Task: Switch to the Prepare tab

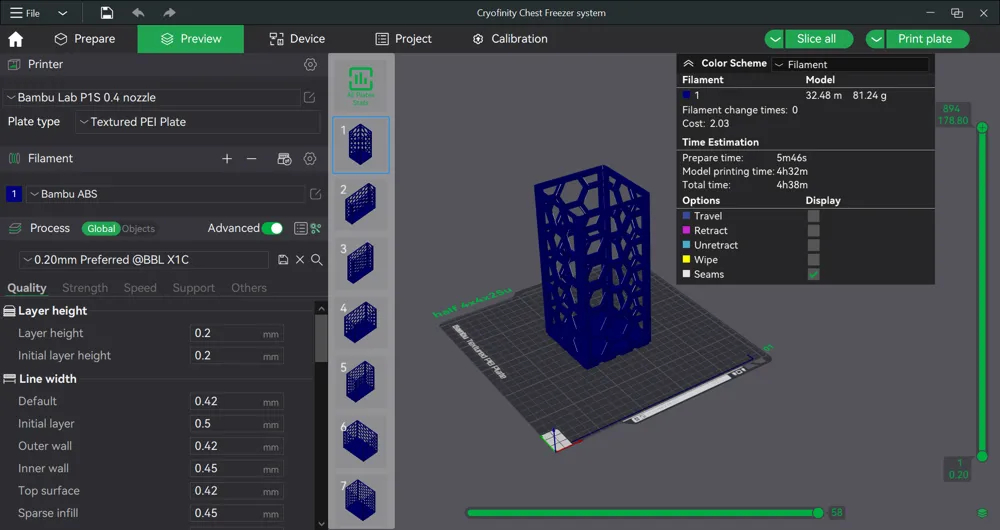Action: coord(85,39)
